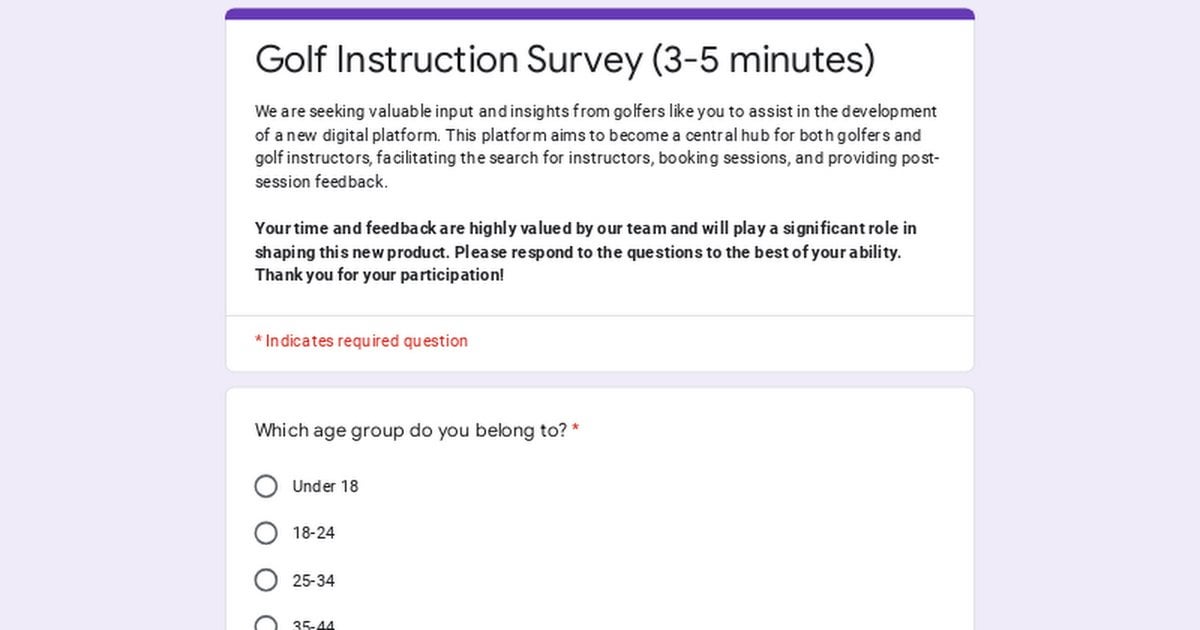This screenshot has height=630, width=1200.
Task: Click the "18-24" option label text
Action: coord(313,533)
